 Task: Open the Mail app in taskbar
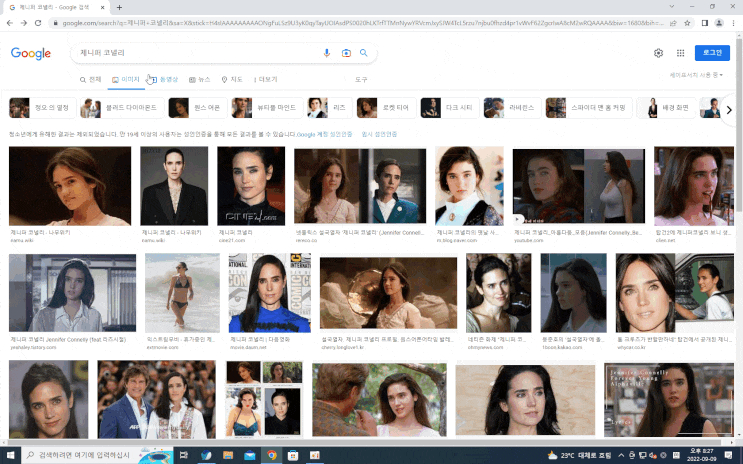point(250,455)
